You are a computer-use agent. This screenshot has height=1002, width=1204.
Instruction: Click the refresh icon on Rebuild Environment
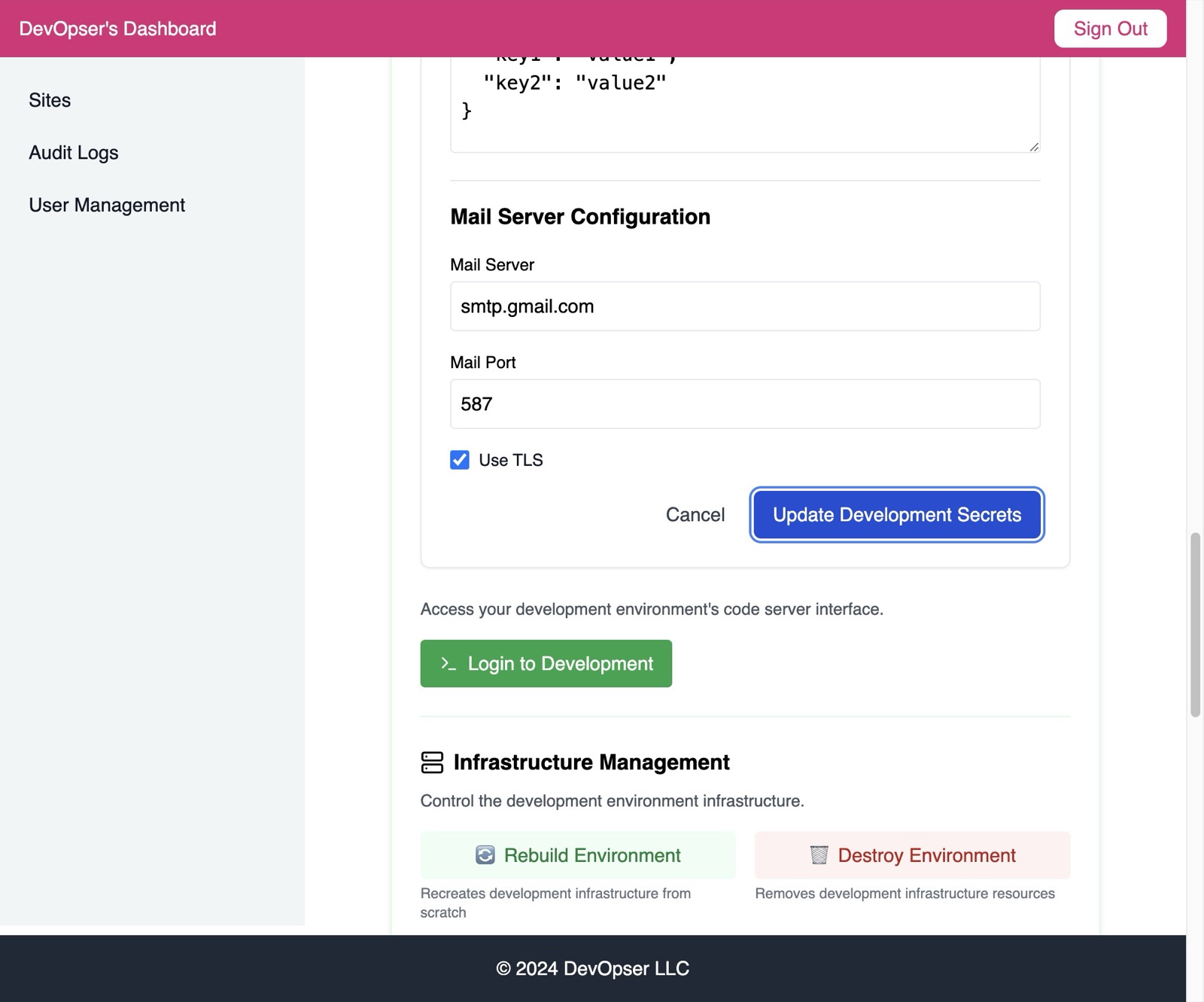[x=485, y=855]
